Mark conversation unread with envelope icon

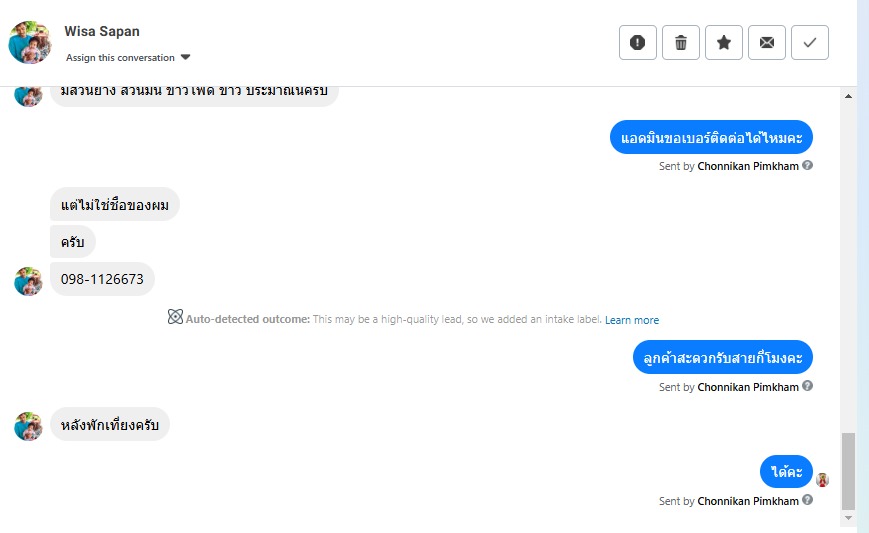coord(767,43)
